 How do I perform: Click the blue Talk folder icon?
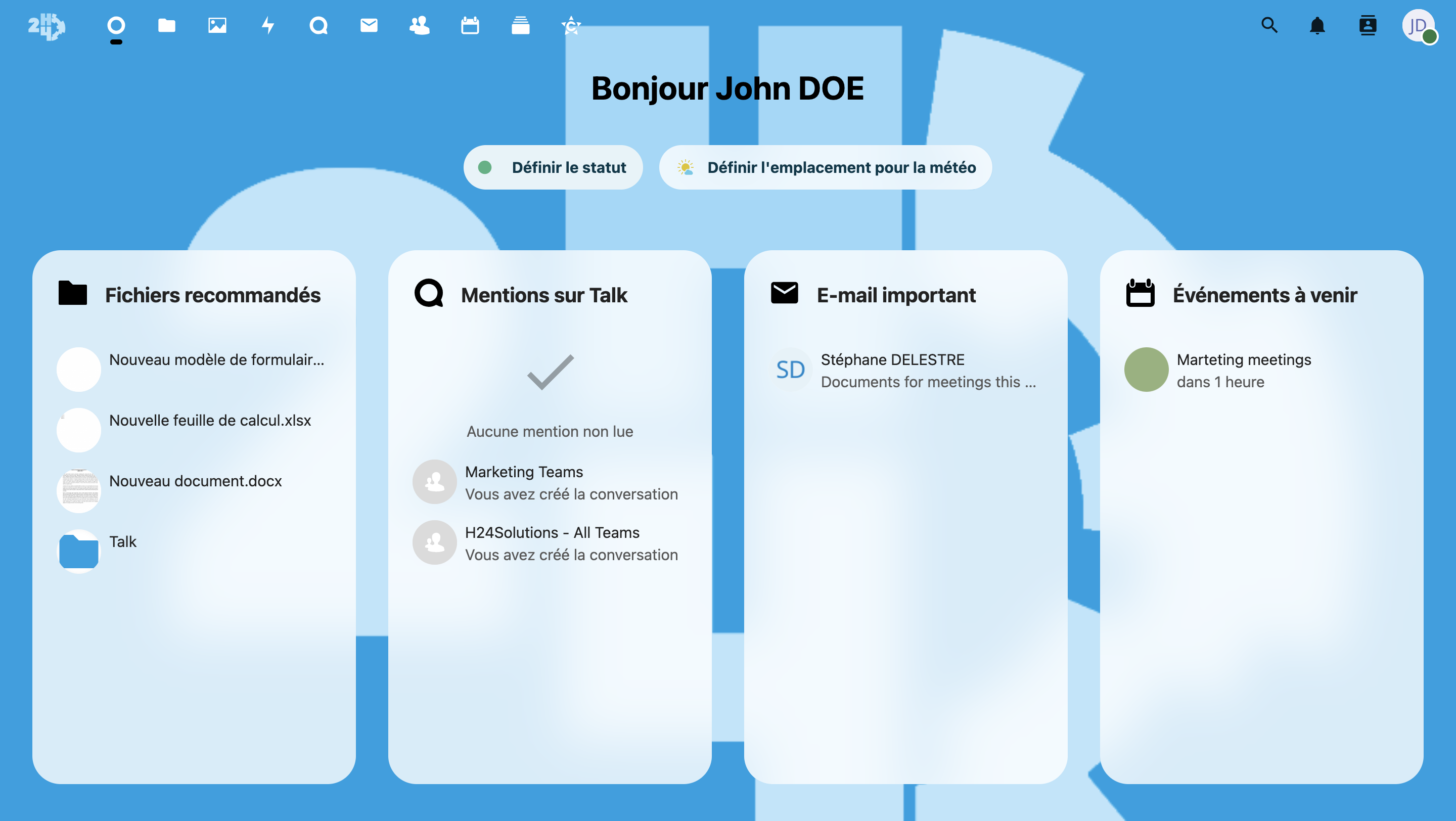[x=78, y=552]
